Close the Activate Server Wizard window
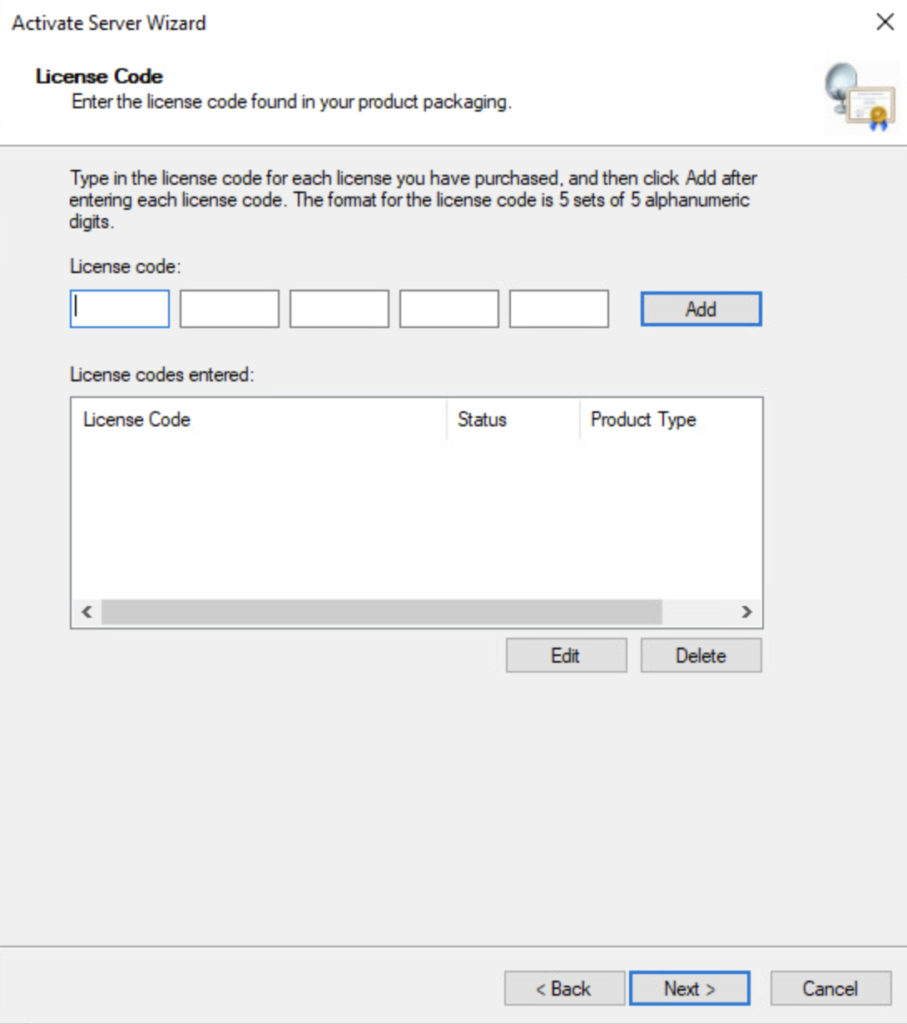The height and width of the screenshot is (1024, 907). [x=884, y=23]
